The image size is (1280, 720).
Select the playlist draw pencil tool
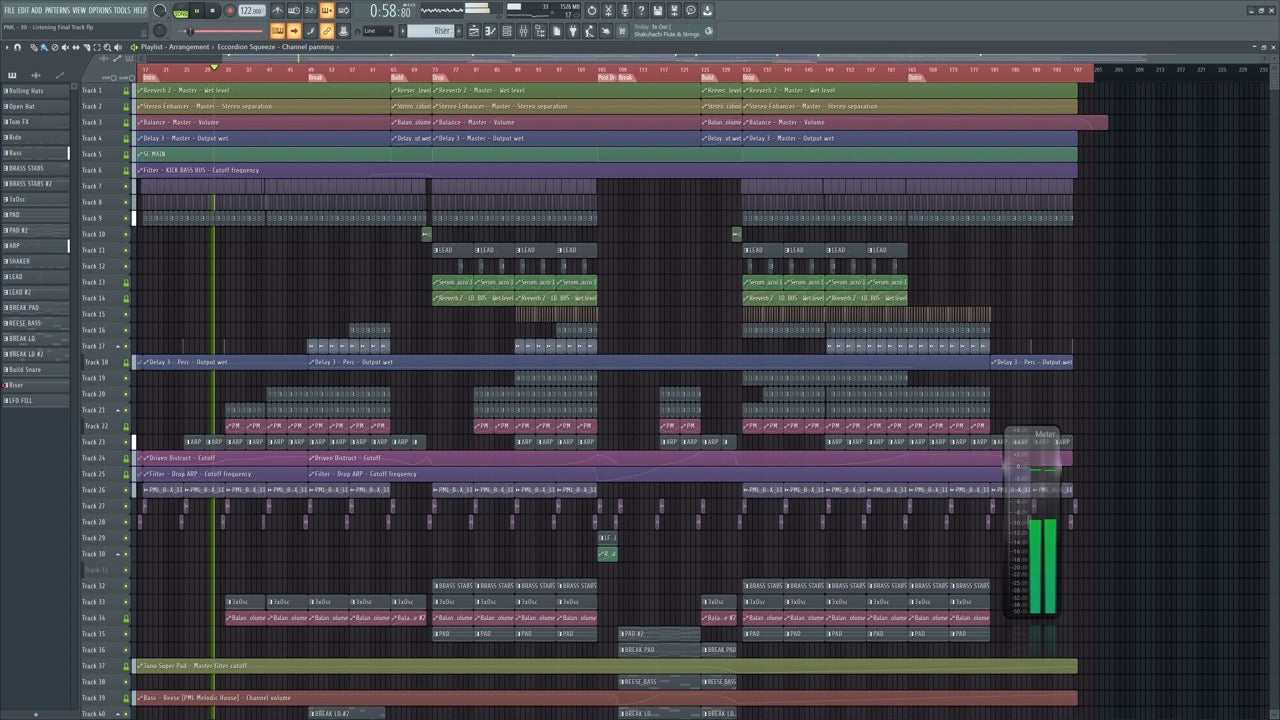pyautogui.click(x=34, y=48)
